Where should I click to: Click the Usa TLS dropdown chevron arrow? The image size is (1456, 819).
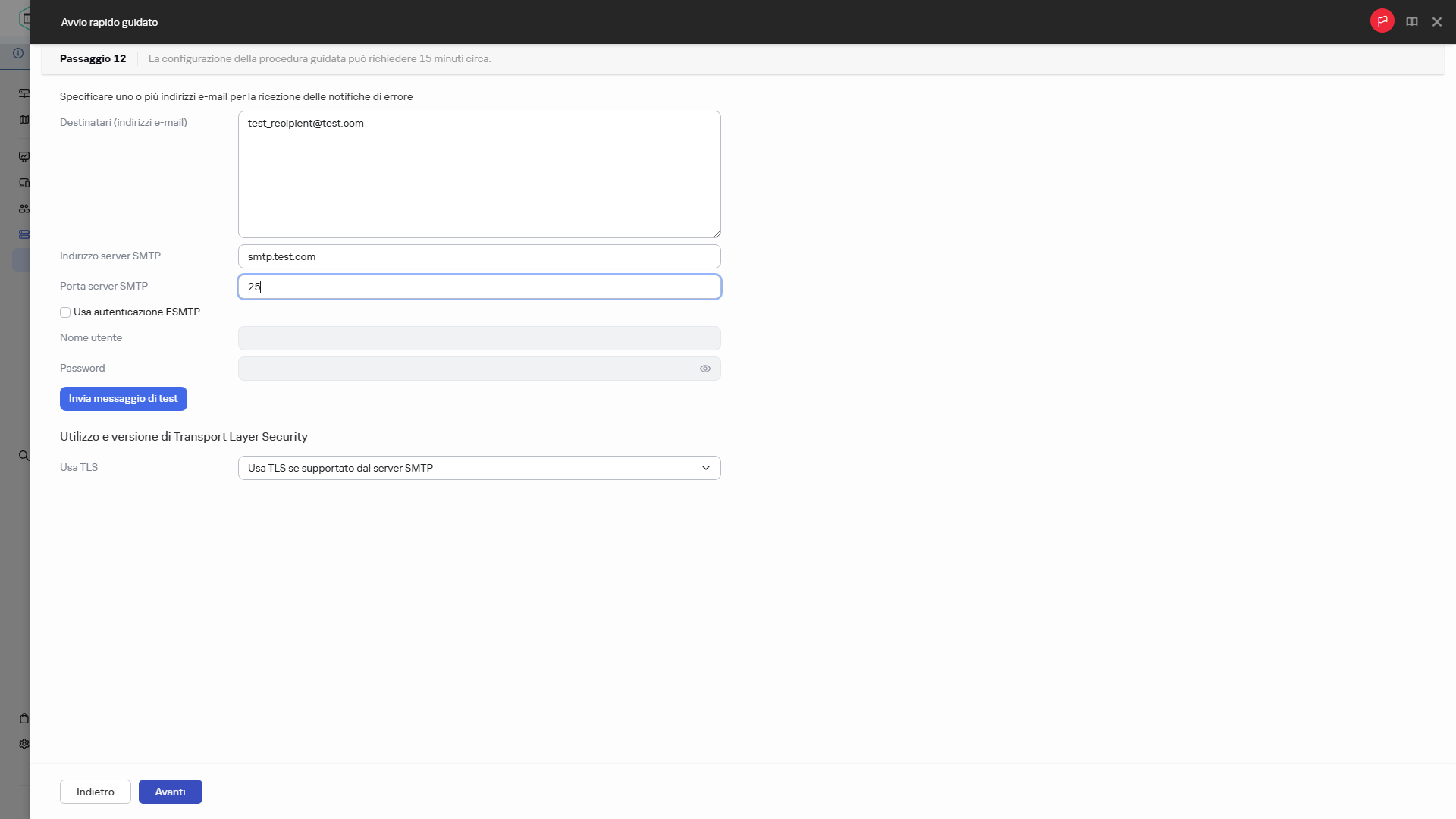click(x=705, y=468)
